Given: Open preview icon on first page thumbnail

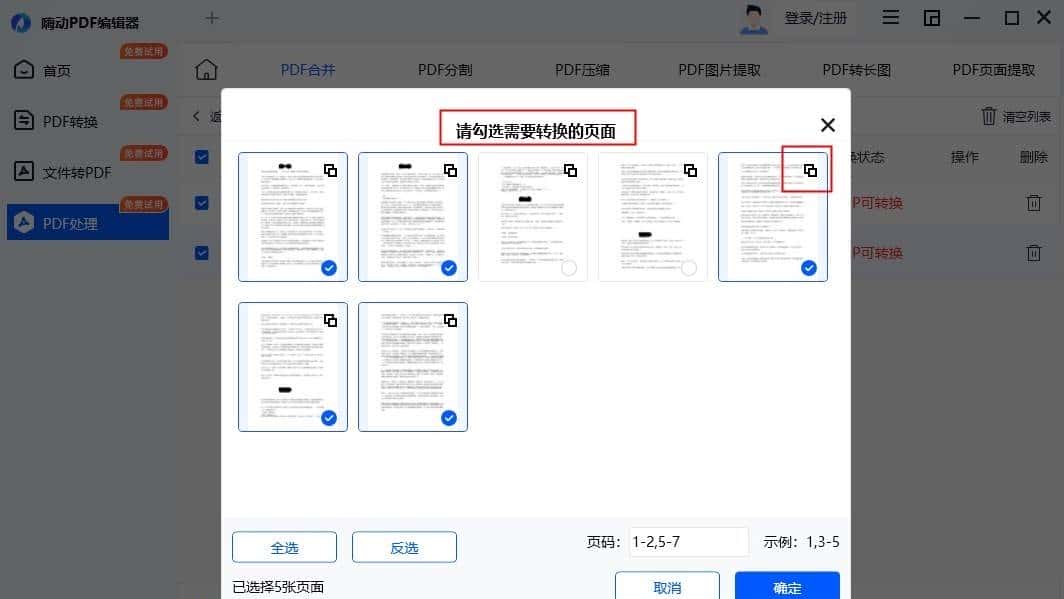Looking at the screenshot, I should 331,170.
